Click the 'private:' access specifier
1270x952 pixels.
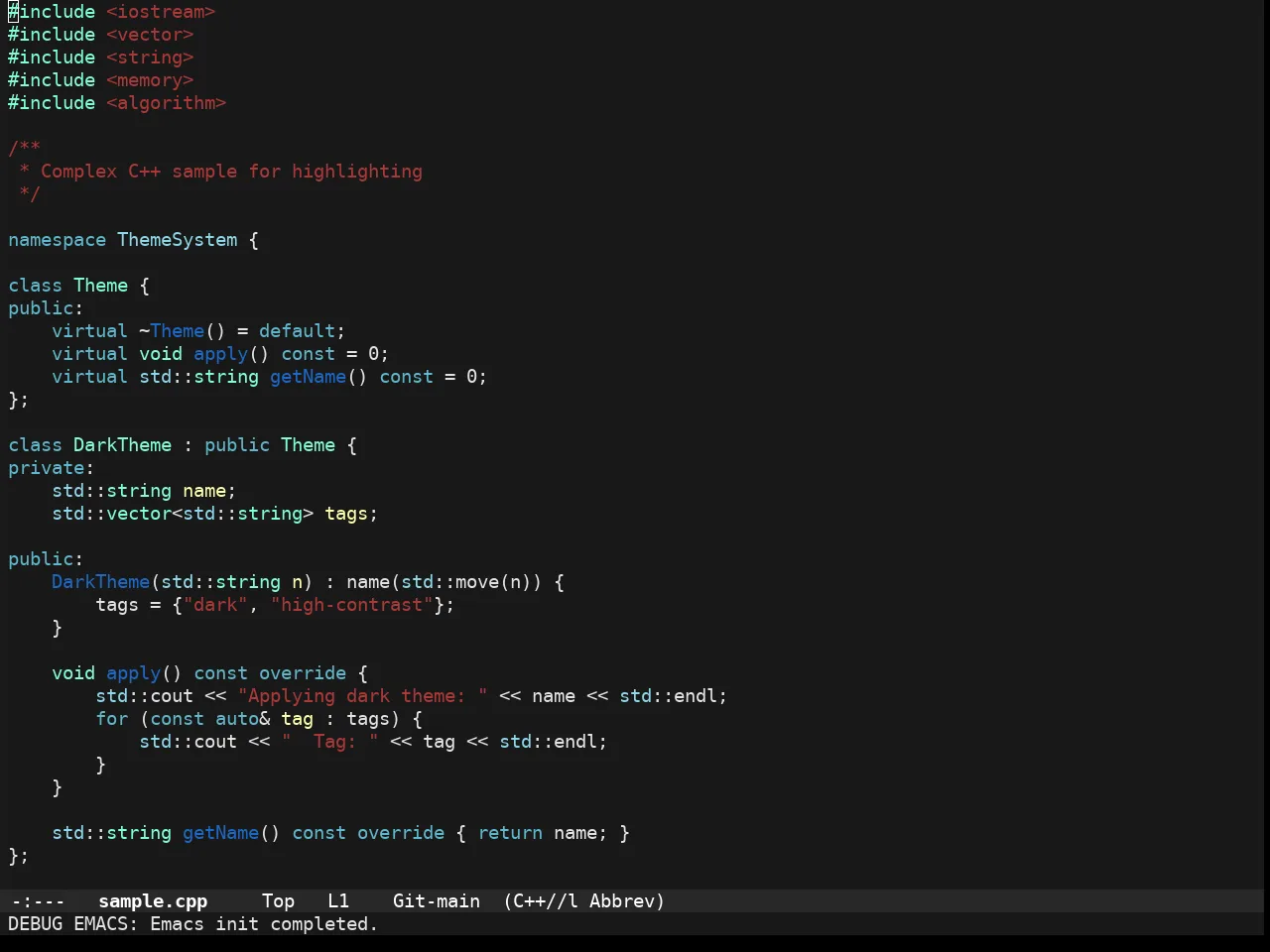click(x=51, y=468)
